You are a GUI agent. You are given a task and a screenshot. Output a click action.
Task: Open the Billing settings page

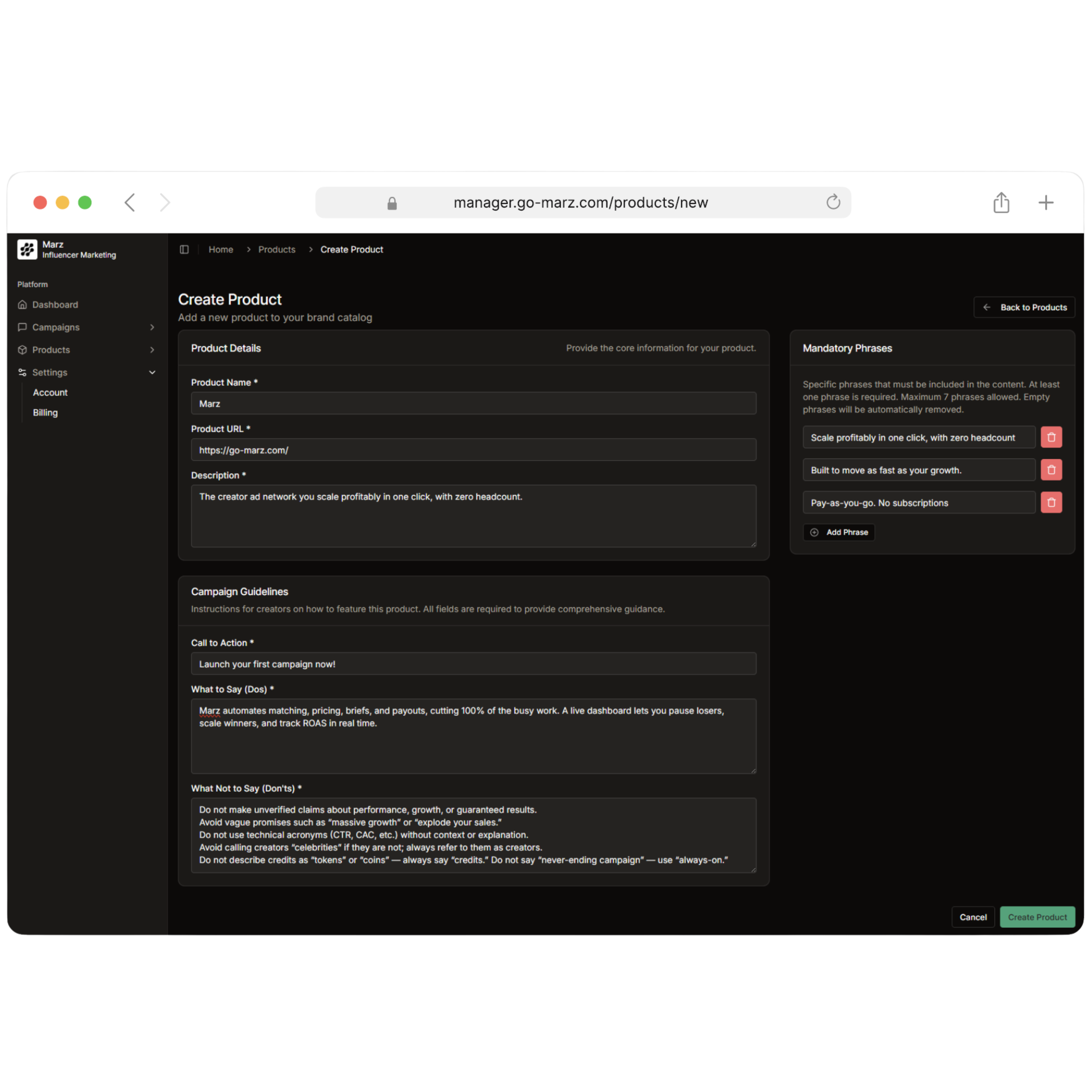pyautogui.click(x=45, y=413)
